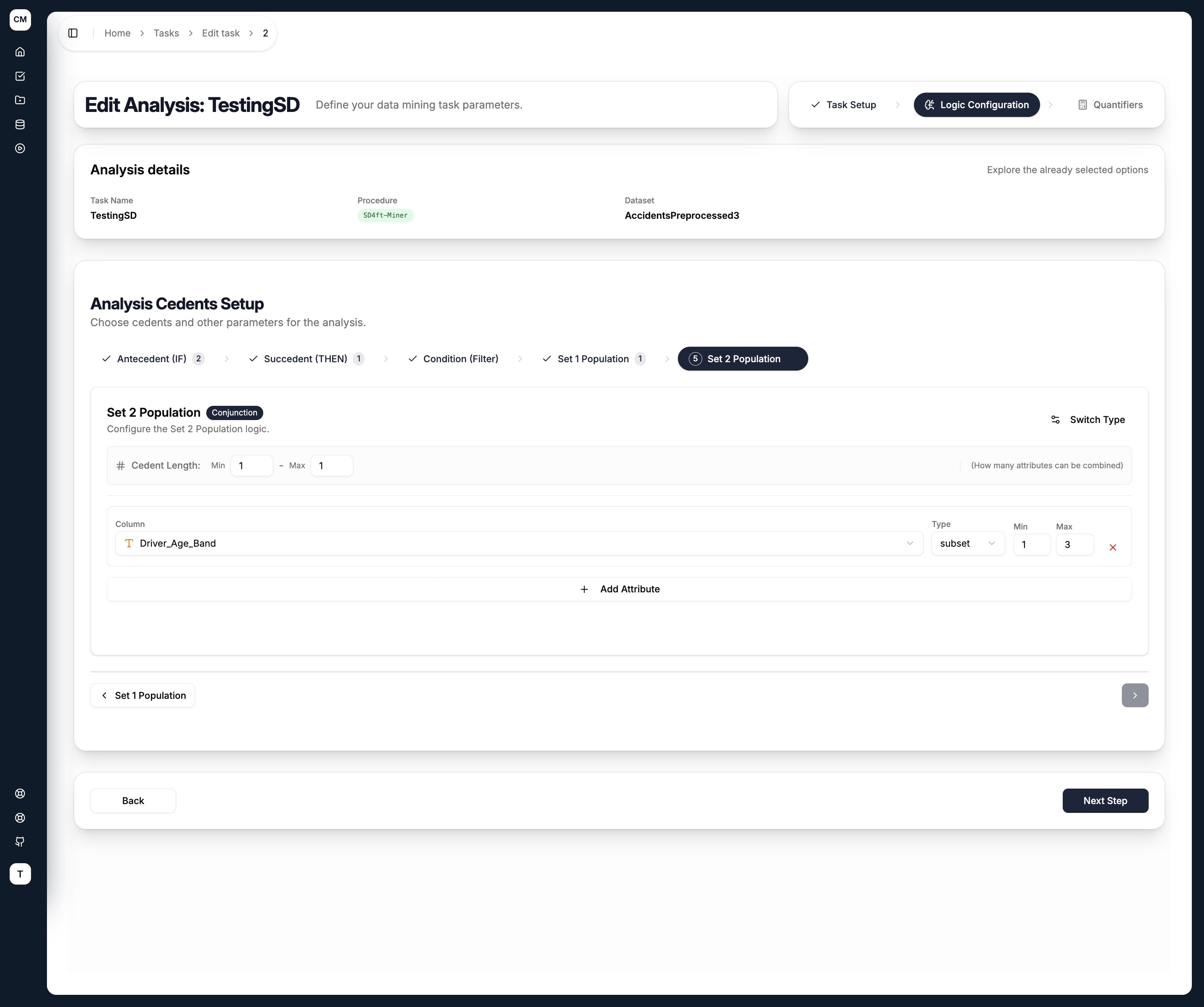Open the T user avatar

point(20,874)
